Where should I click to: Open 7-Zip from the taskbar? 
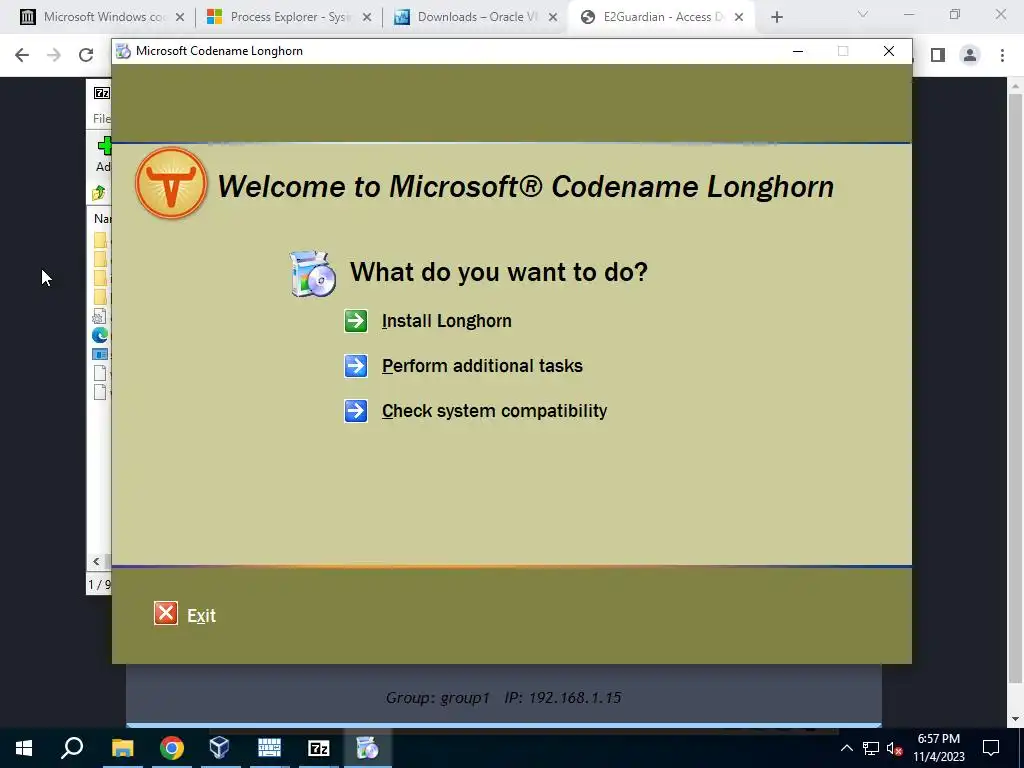click(x=318, y=748)
